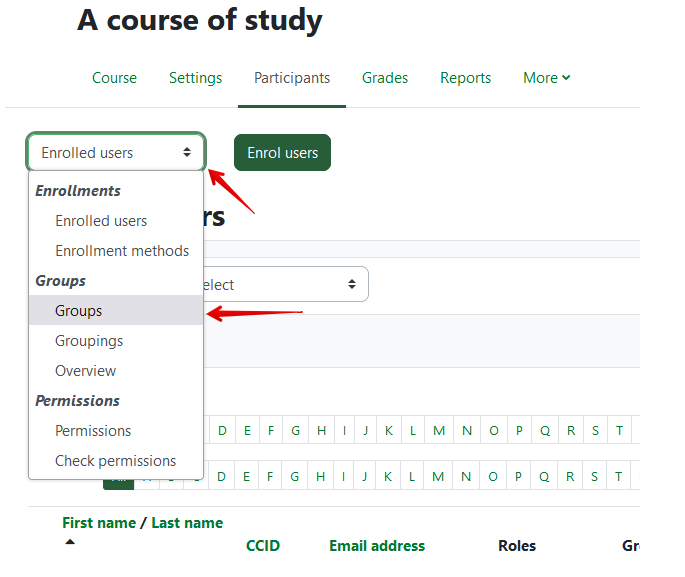Select Groupings option in the list

point(89,341)
